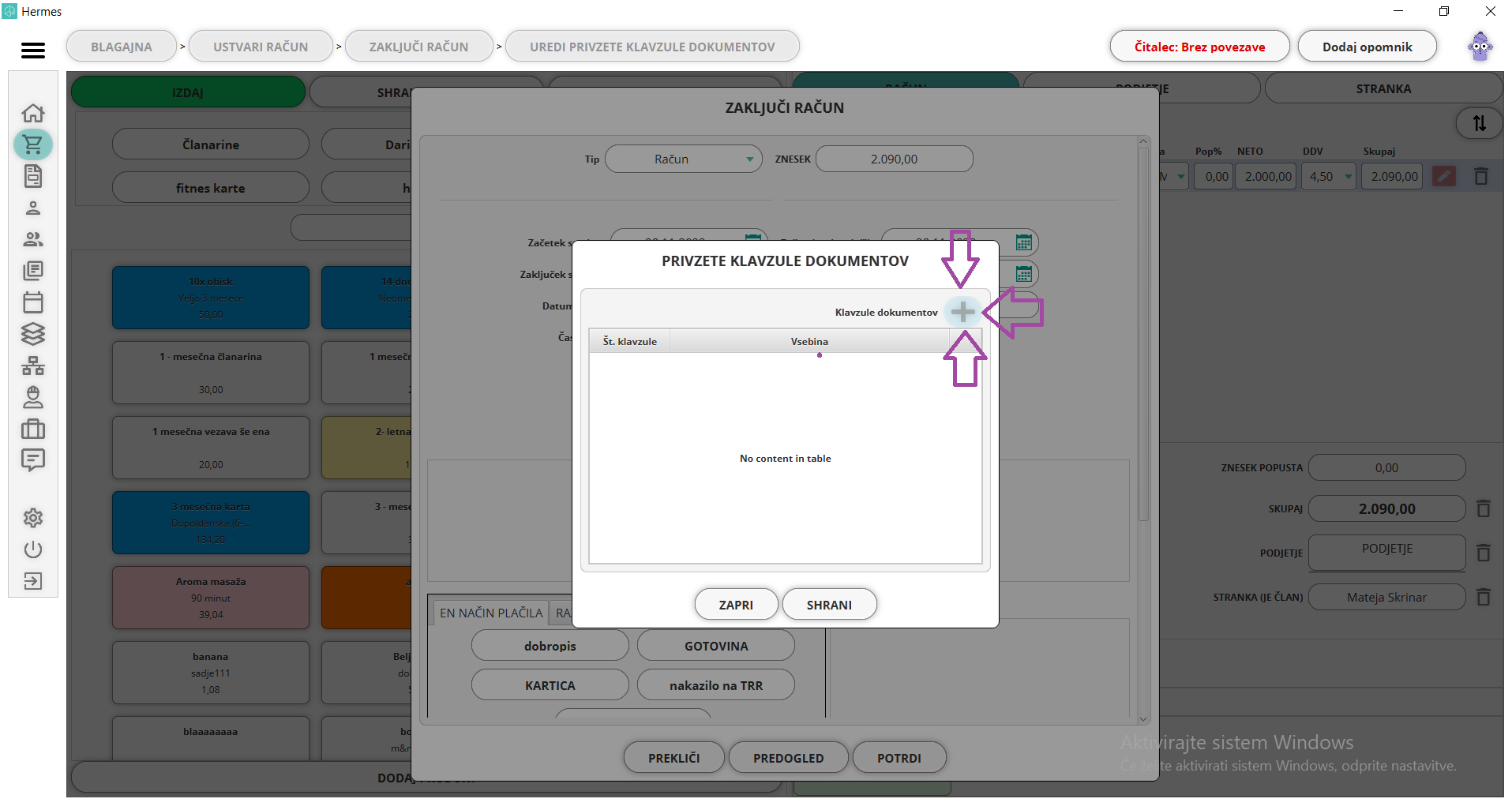Open the Tip Račun dropdown
Screen dimensions: 1512x810
pyautogui.click(x=683, y=159)
